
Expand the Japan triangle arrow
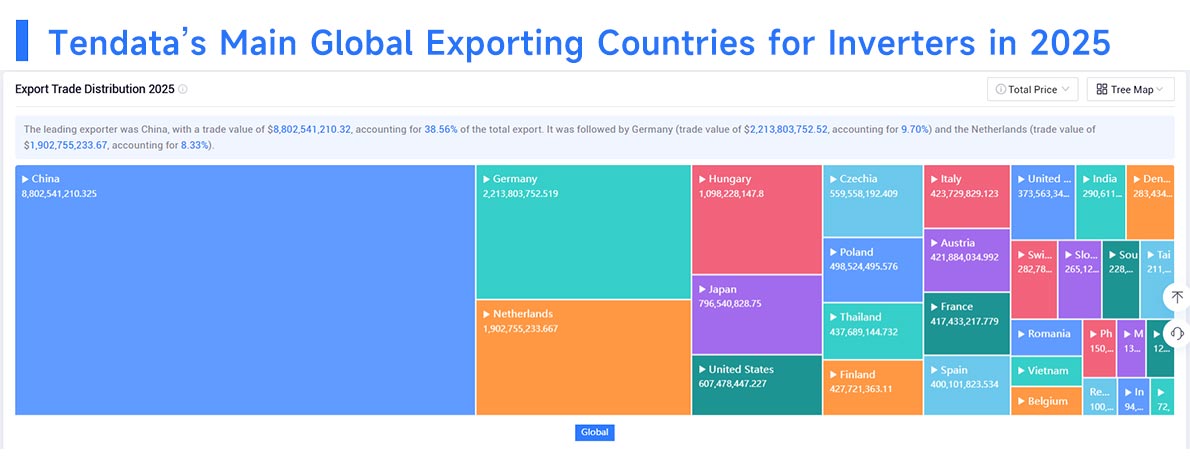coord(702,289)
